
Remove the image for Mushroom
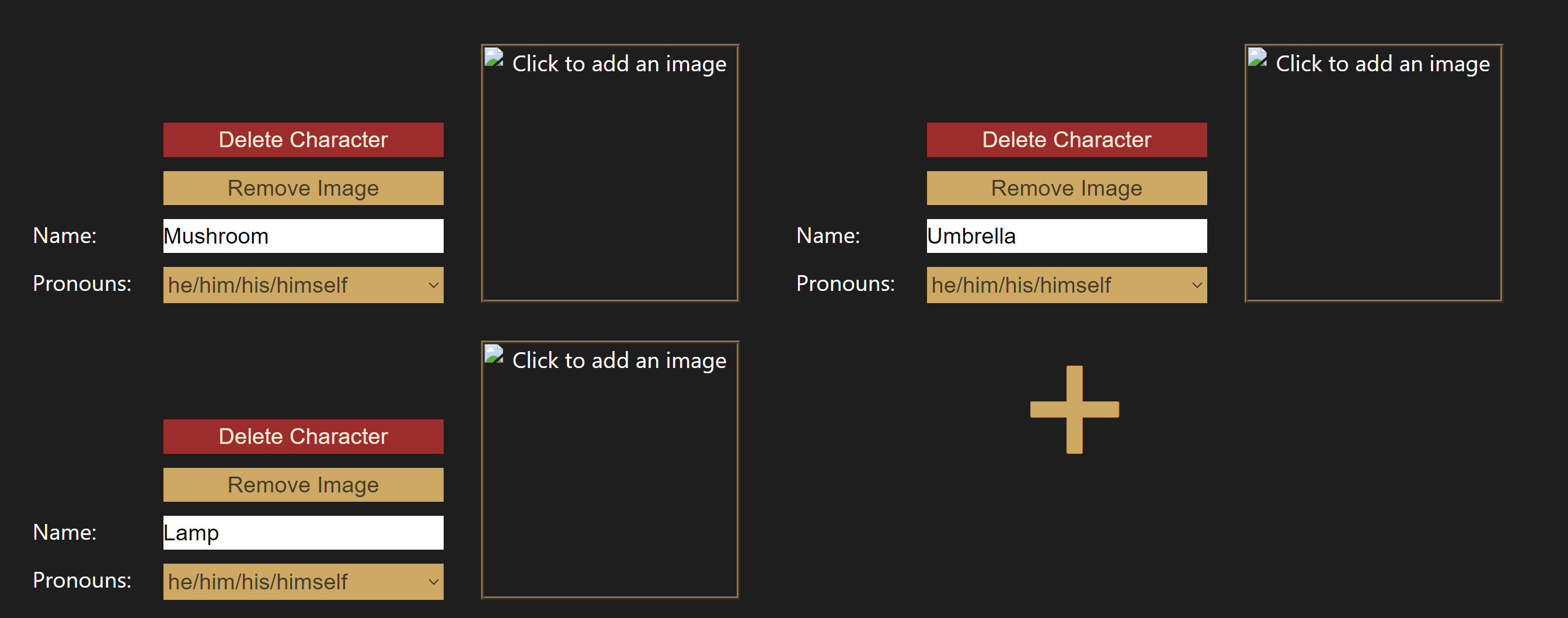pos(302,188)
